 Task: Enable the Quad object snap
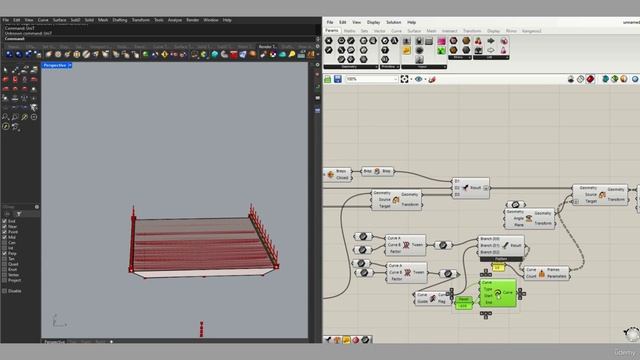click(4, 264)
